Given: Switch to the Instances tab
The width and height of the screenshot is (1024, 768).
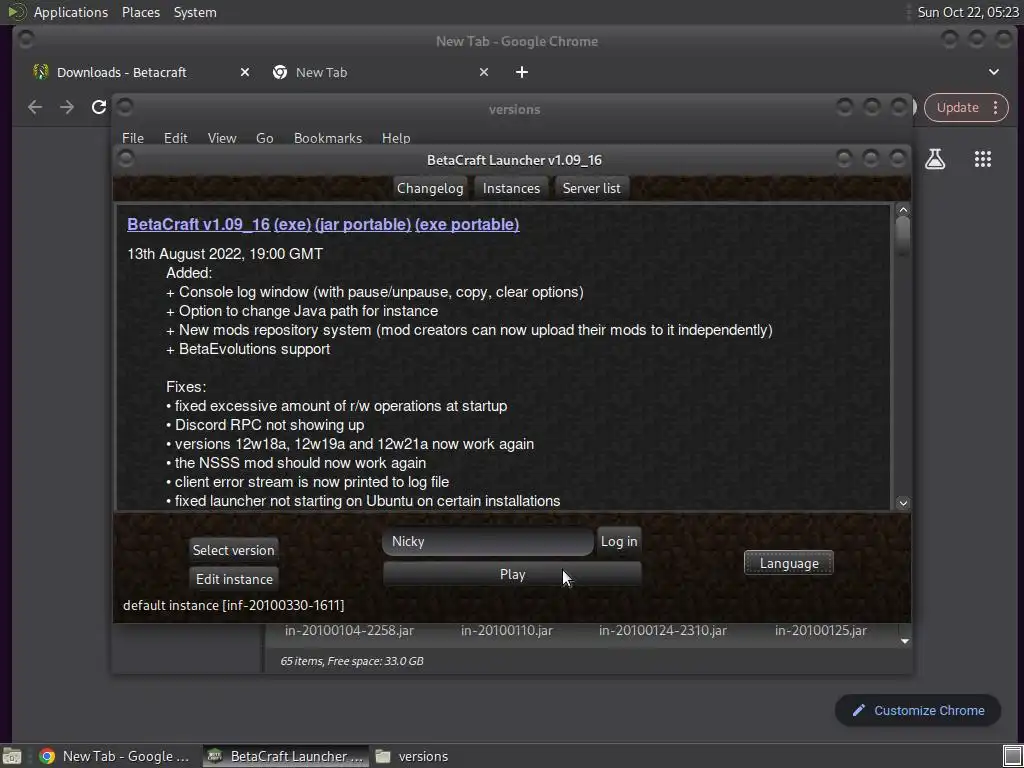Looking at the screenshot, I should pyautogui.click(x=511, y=188).
